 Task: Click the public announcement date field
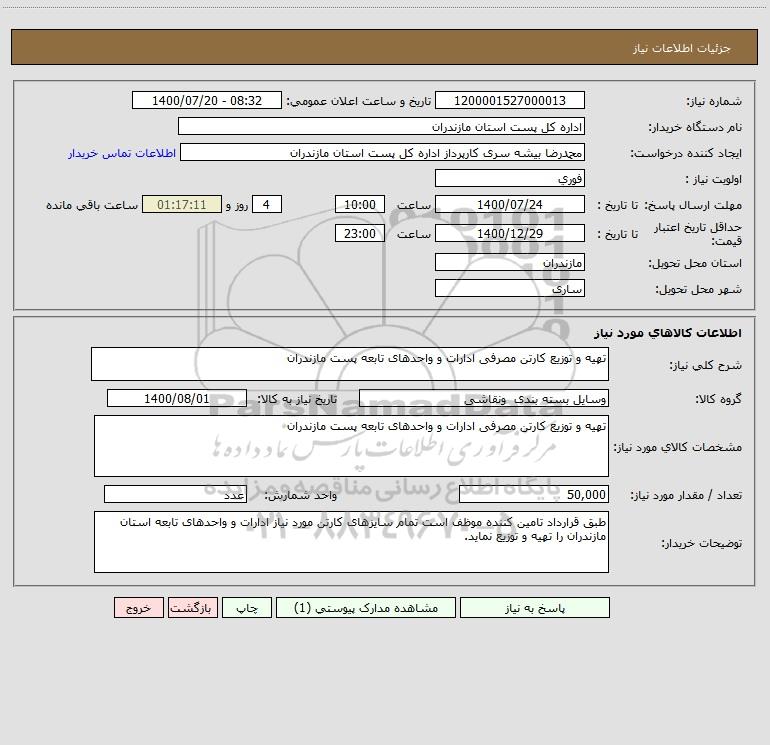[207, 100]
